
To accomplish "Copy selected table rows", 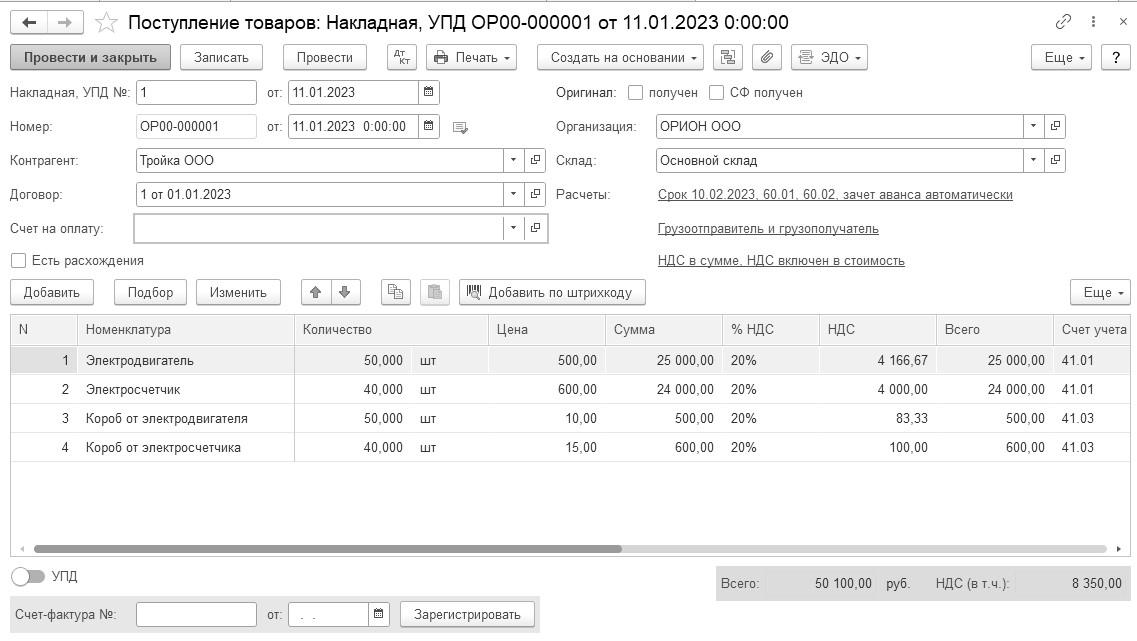I will [x=396, y=292].
